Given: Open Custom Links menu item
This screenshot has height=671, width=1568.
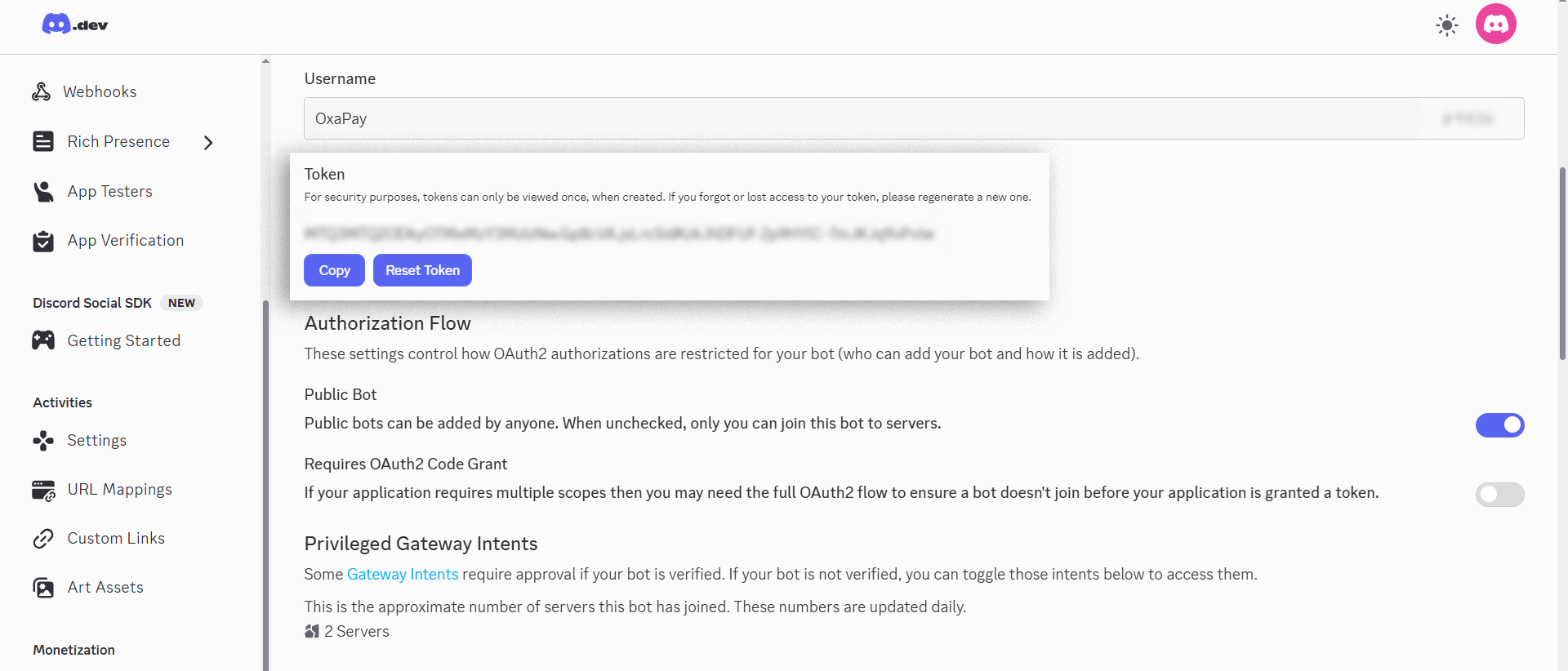Looking at the screenshot, I should click(x=116, y=539).
